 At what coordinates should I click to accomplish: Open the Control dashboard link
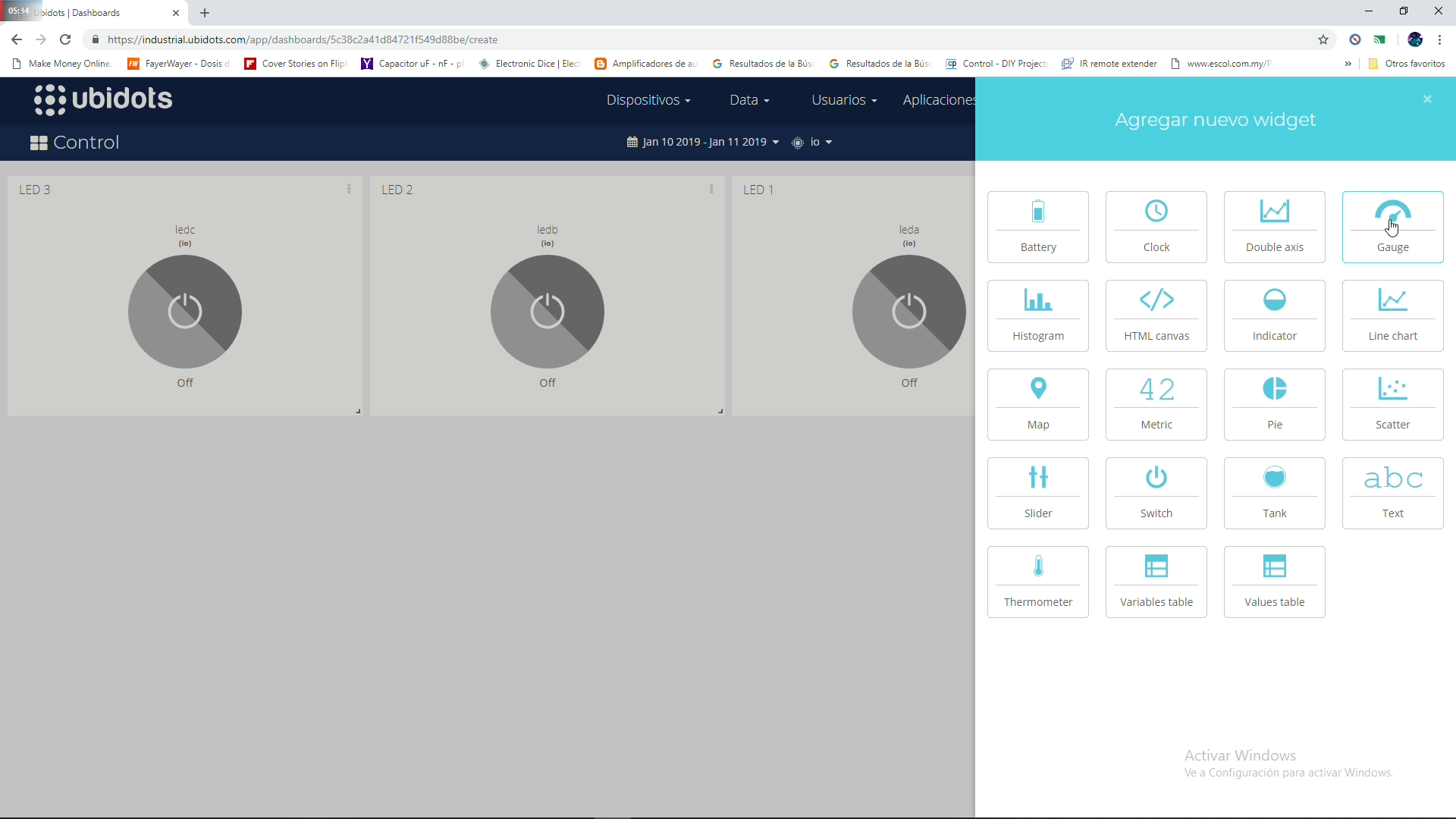[73, 142]
